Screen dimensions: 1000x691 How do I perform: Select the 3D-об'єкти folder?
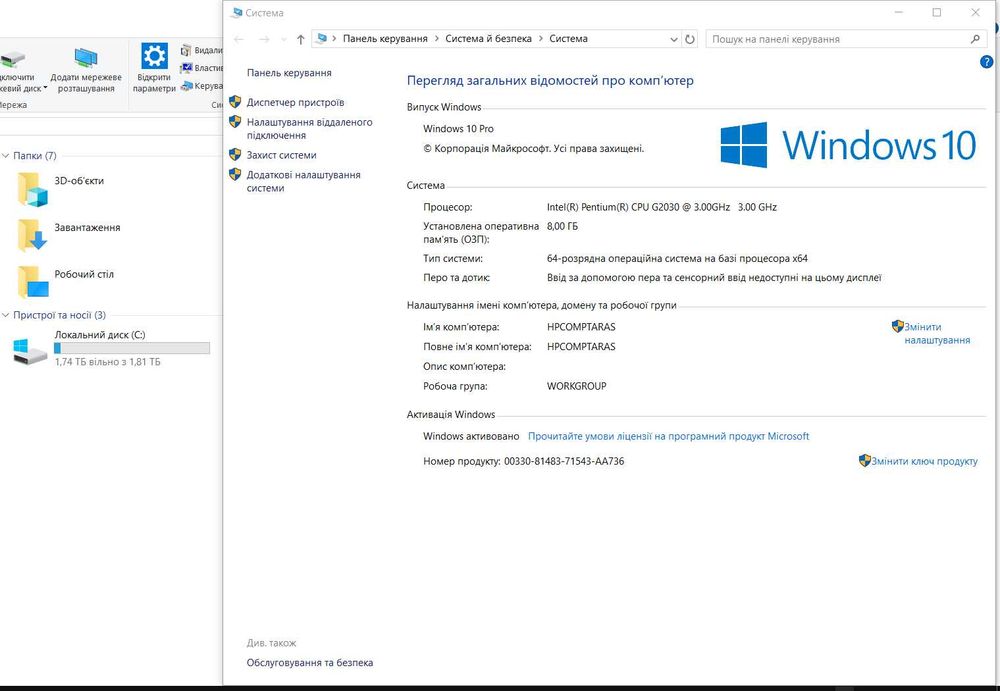(x=61, y=189)
